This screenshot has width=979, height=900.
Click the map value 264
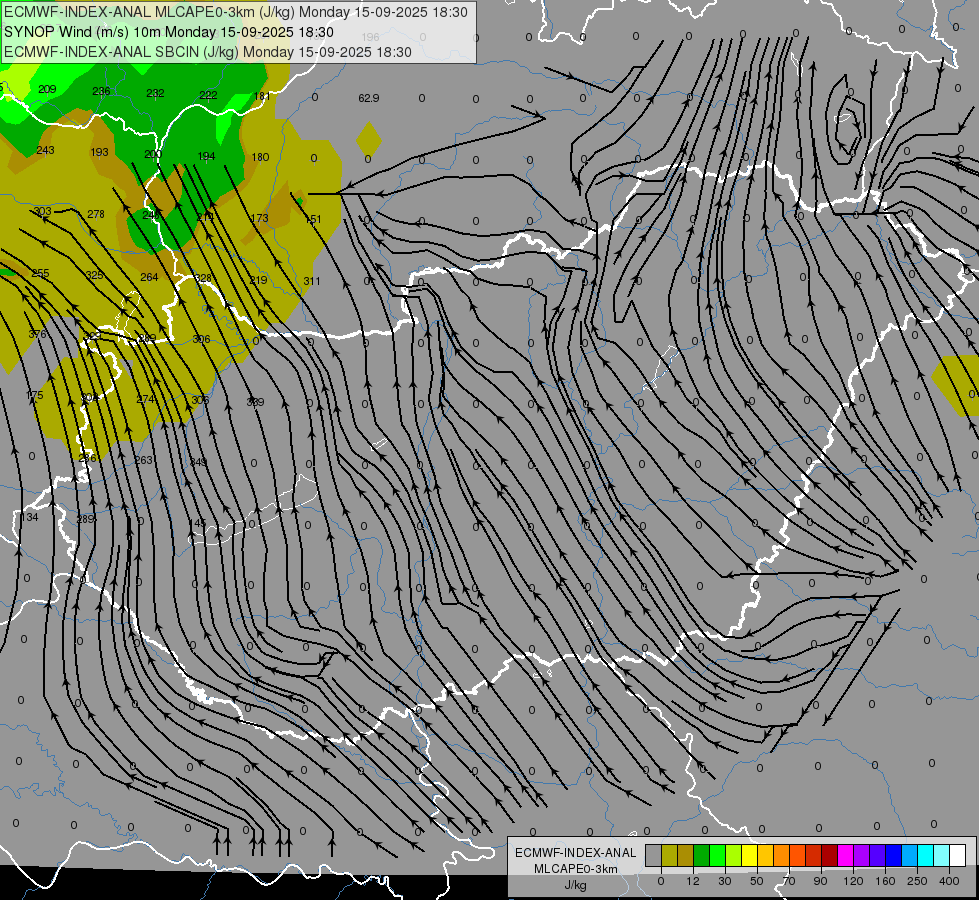(149, 277)
